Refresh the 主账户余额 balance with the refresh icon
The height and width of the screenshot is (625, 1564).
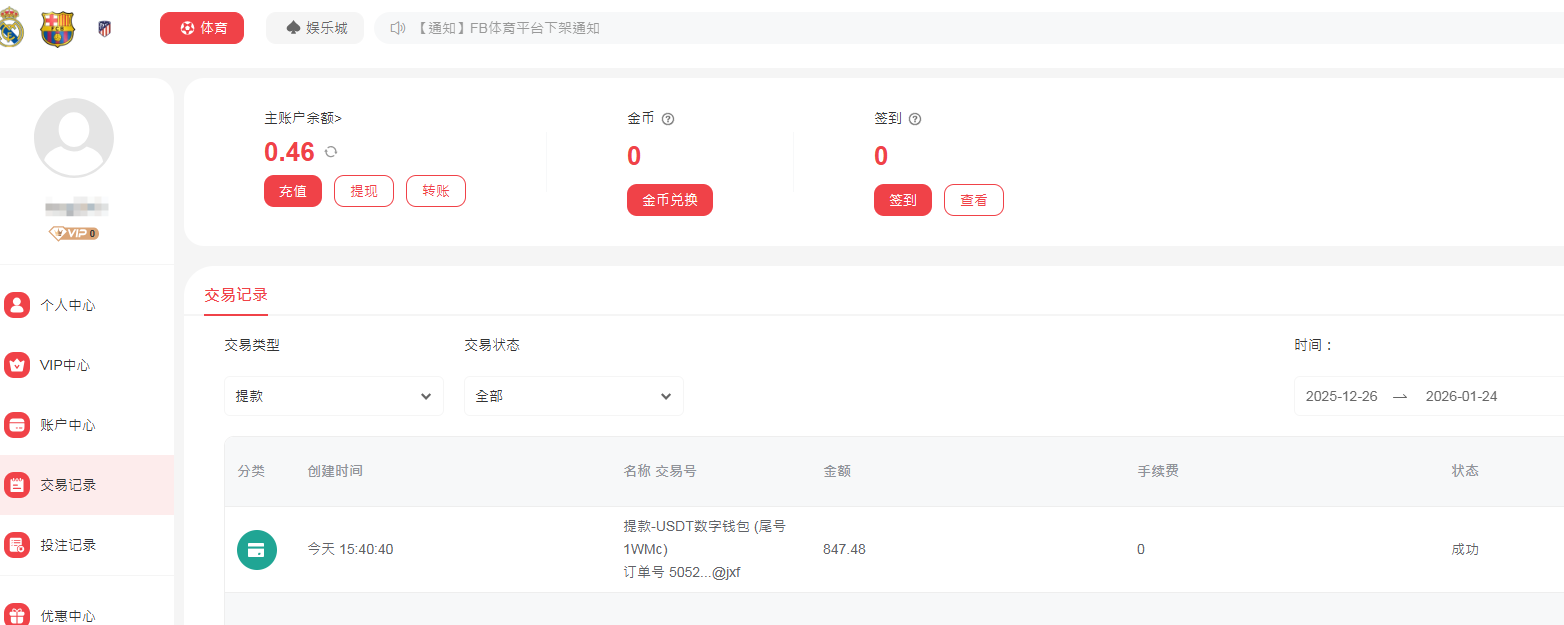tap(330, 152)
